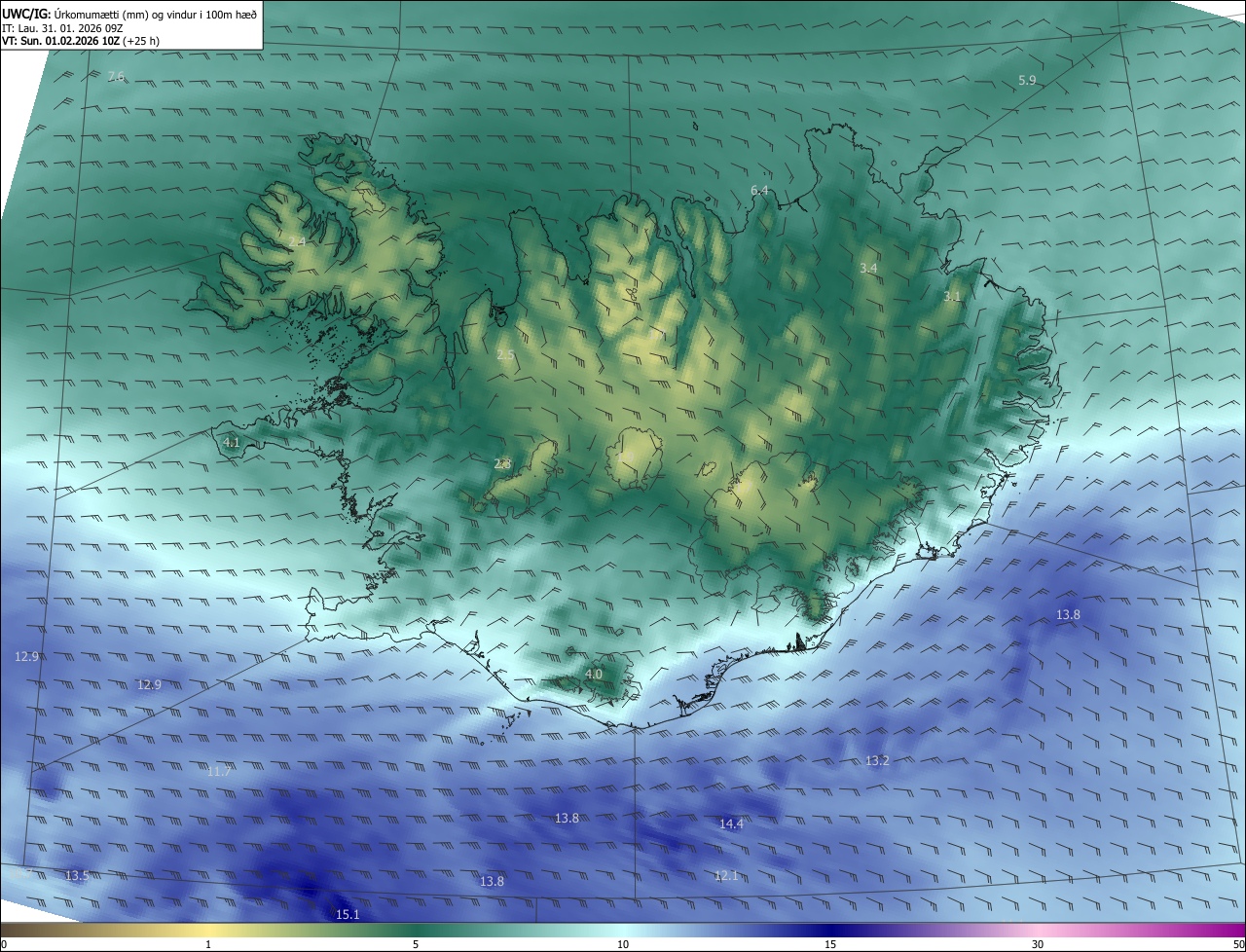This screenshot has height=952, width=1246.
Task: Click the map value label 7.6
Action: [x=116, y=76]
